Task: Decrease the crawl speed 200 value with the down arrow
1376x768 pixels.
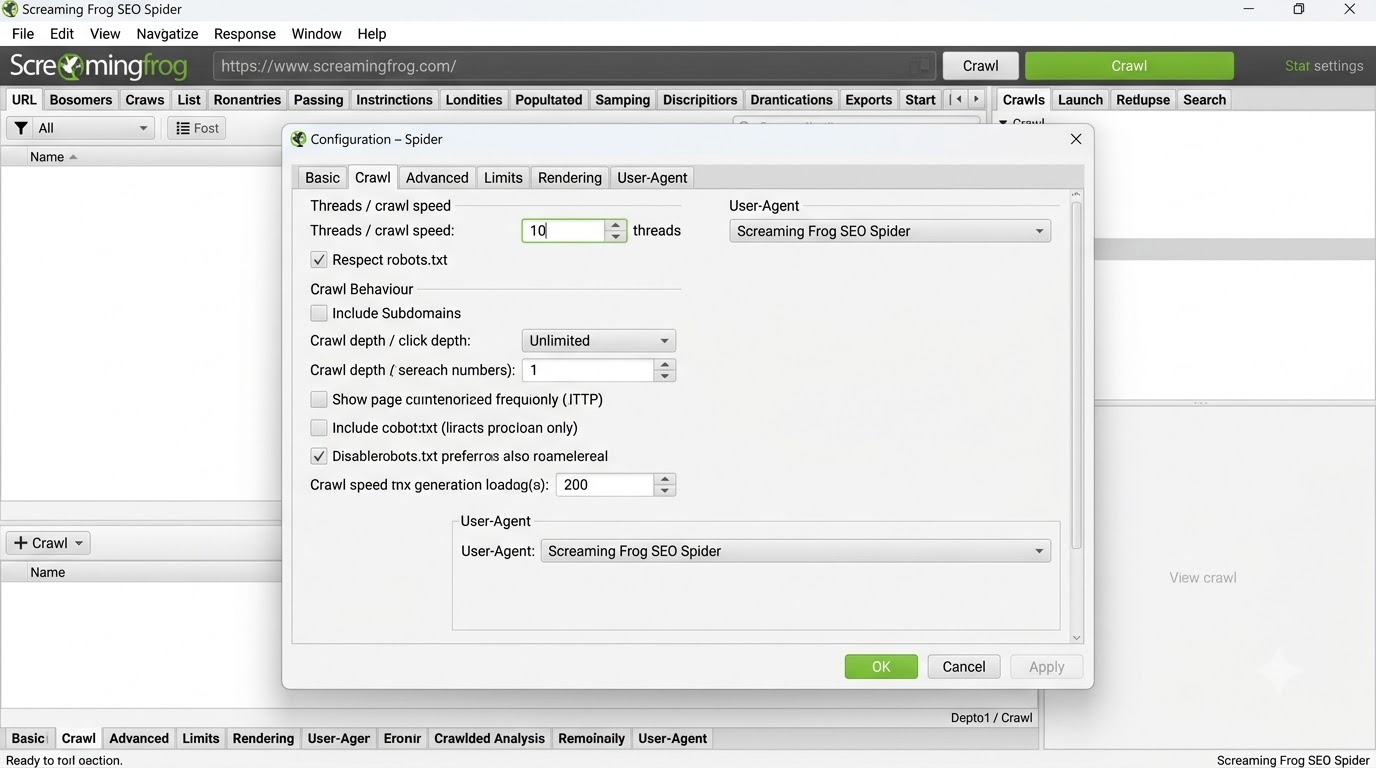Action: click(x=665, y=491)
